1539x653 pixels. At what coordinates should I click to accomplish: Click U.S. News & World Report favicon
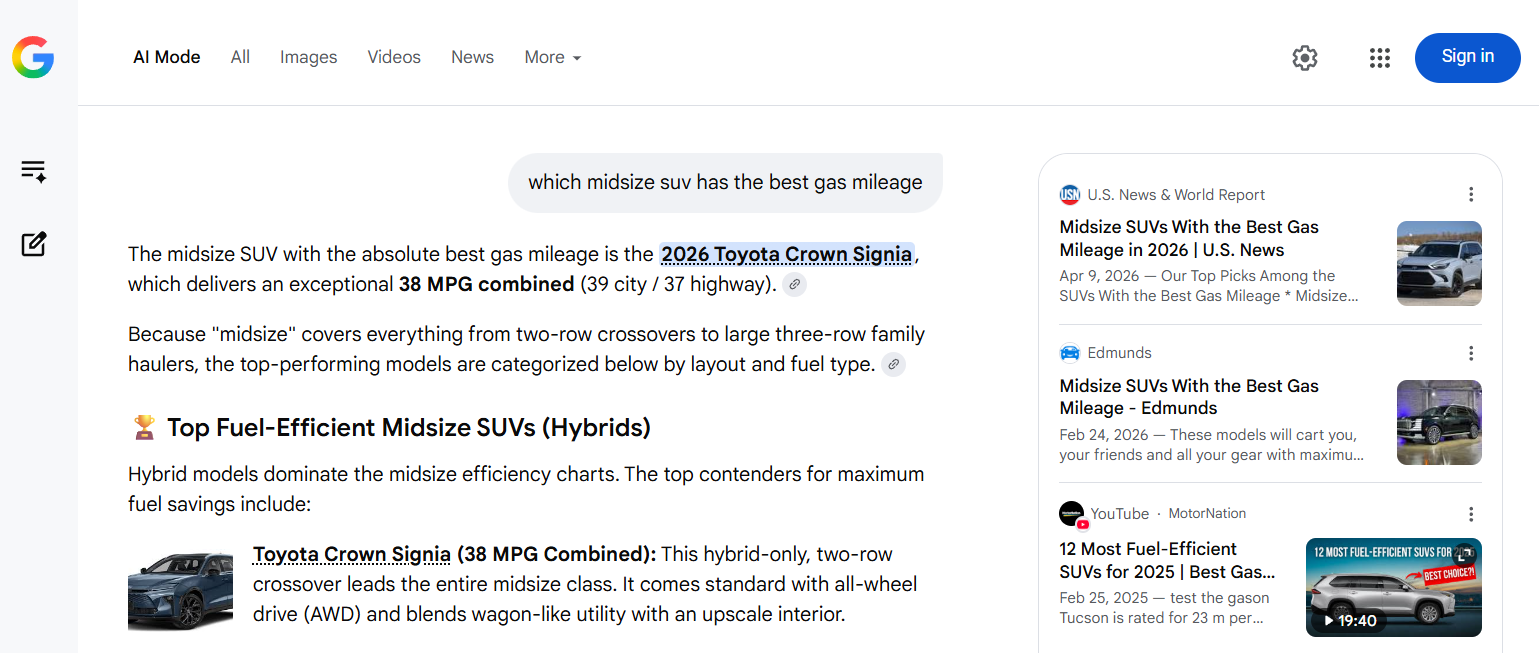point(1070,195)
